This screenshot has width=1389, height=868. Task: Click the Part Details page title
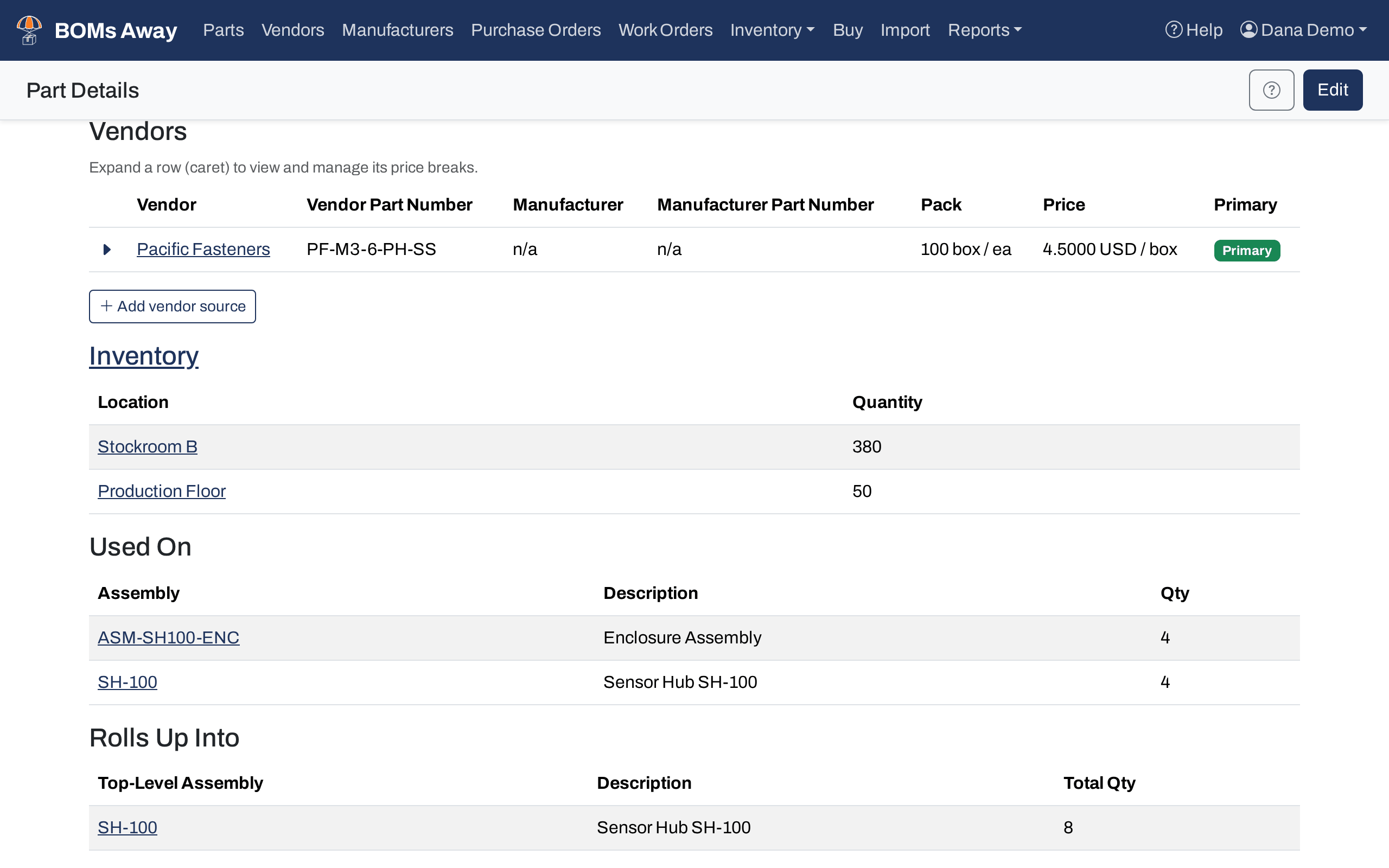pyautogui.click(x=82, y=90)
